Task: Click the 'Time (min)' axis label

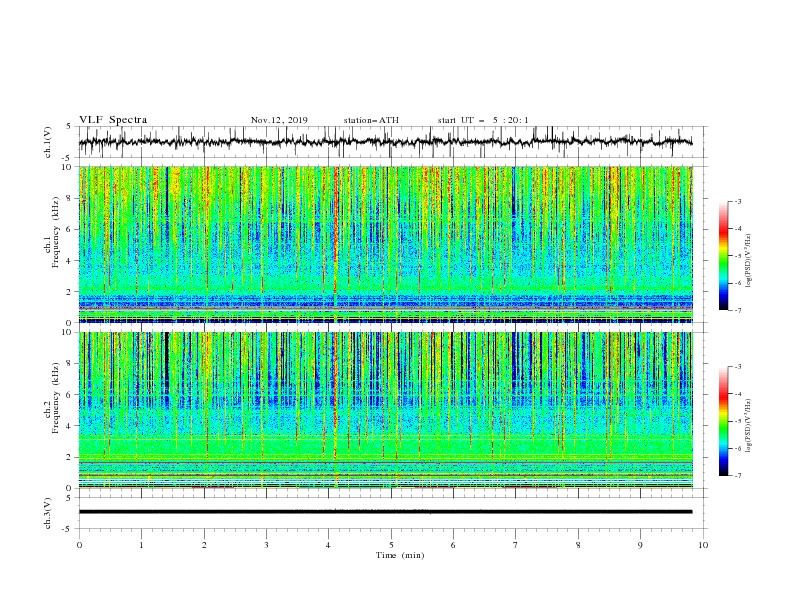Action: click(400, 555)
